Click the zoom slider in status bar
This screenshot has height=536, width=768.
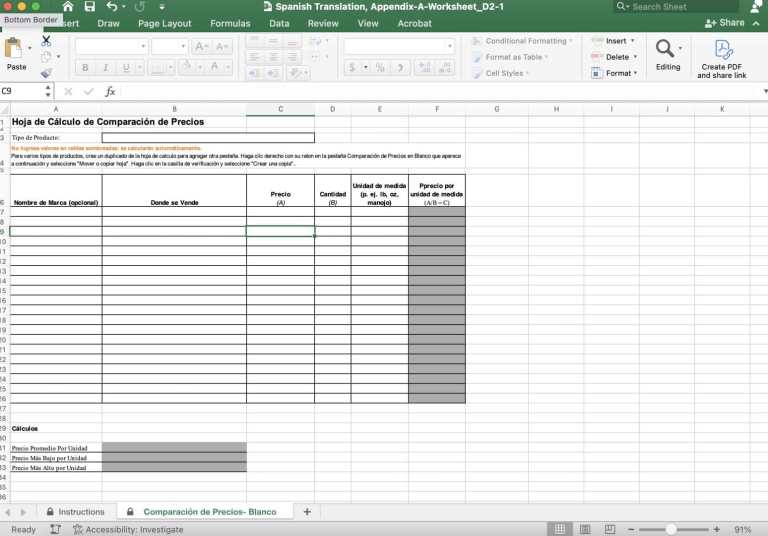(672, 529)
